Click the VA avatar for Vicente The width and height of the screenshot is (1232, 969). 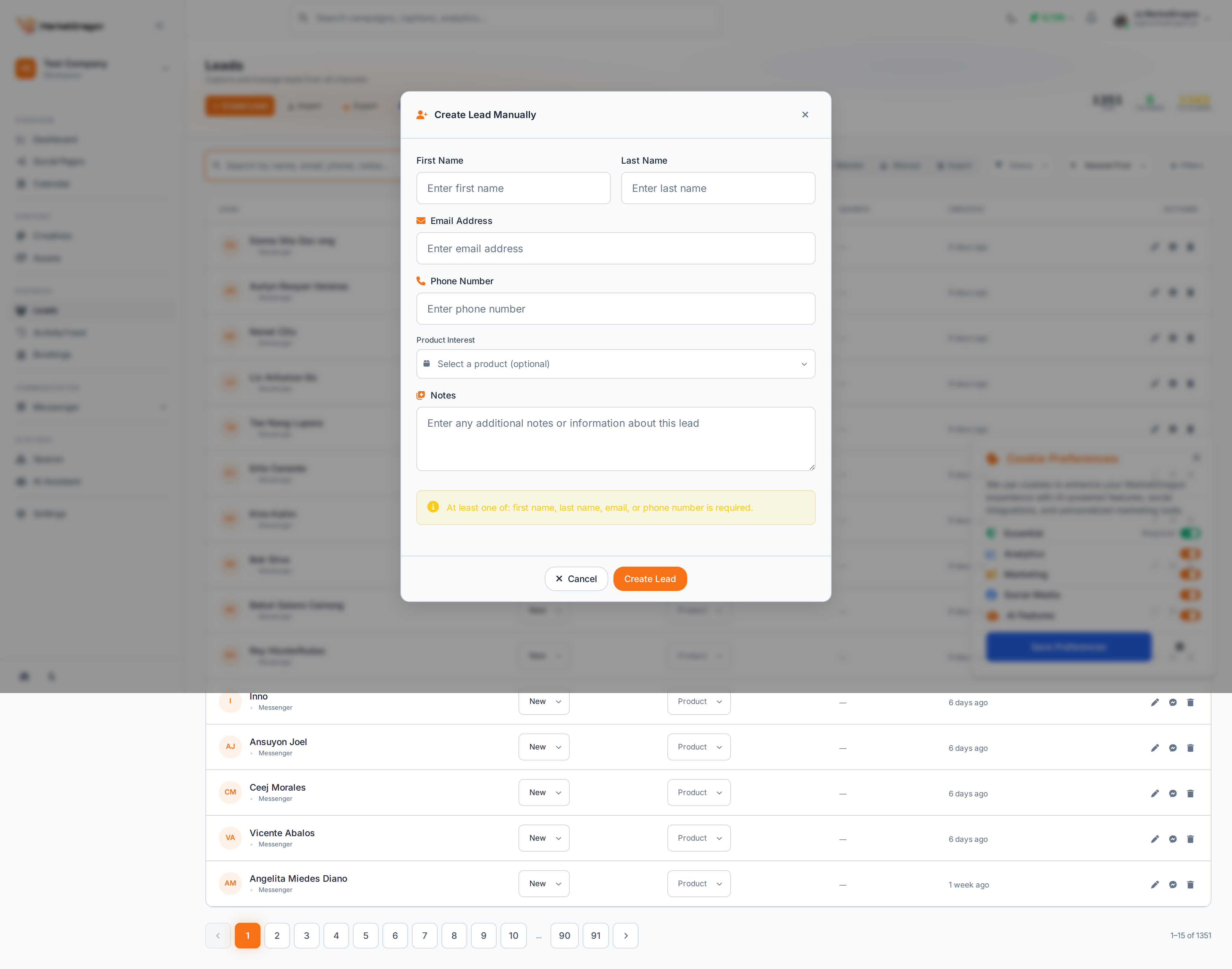click(x=230, y=838)
